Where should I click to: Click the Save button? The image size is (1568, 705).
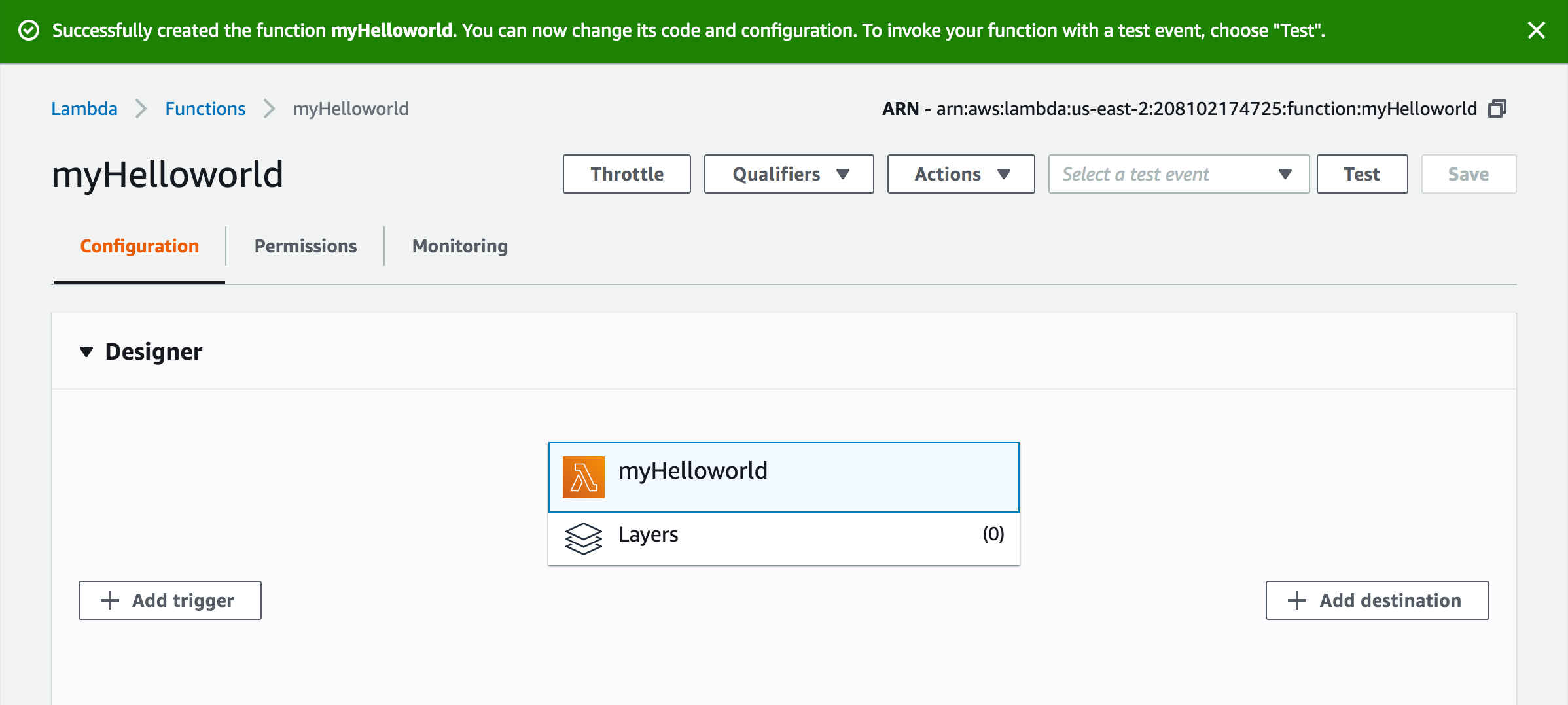[x=1468, y=174]
